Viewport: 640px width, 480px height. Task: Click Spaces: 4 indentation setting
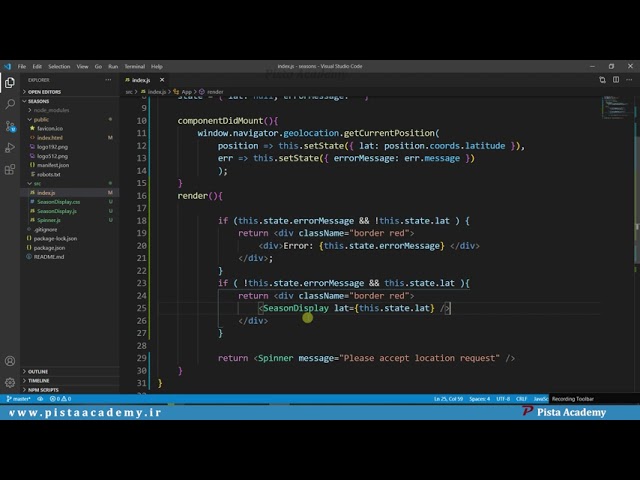pos(480,399)
